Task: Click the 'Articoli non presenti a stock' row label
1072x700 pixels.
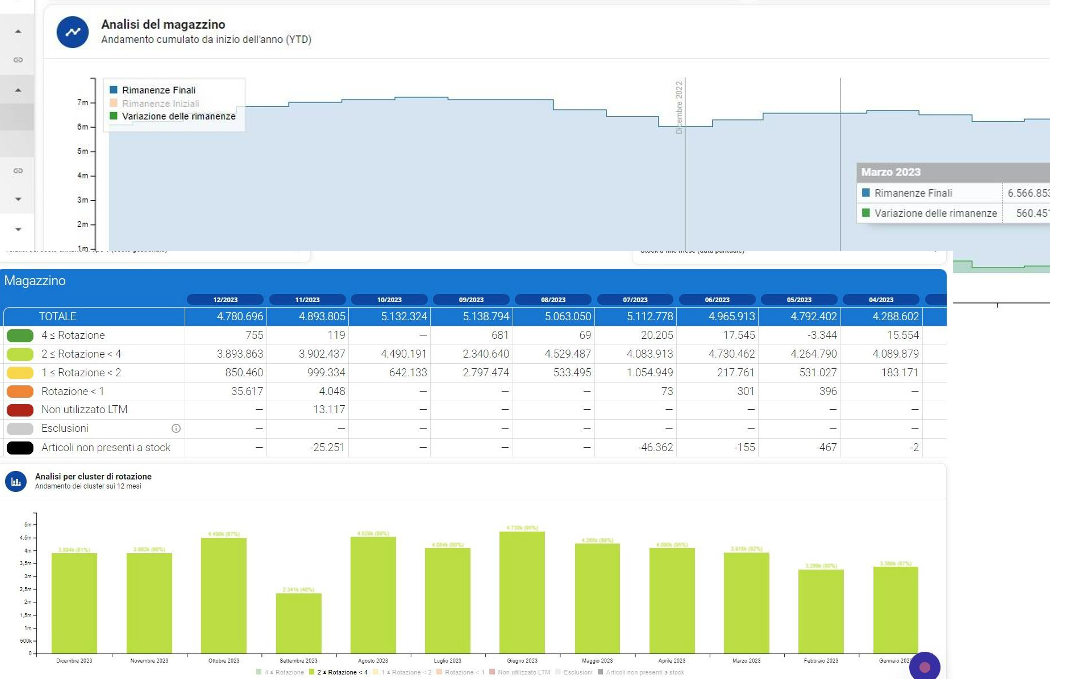Action: click(106, 448)
